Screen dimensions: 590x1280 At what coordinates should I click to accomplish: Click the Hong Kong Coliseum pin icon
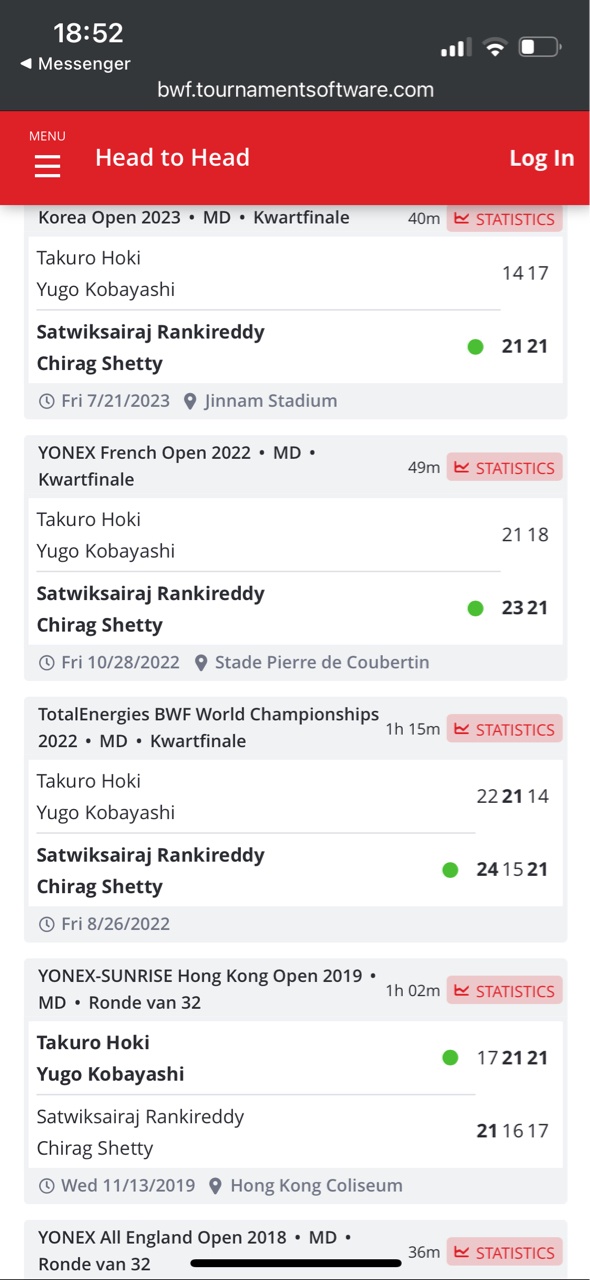coord(216,1186)
